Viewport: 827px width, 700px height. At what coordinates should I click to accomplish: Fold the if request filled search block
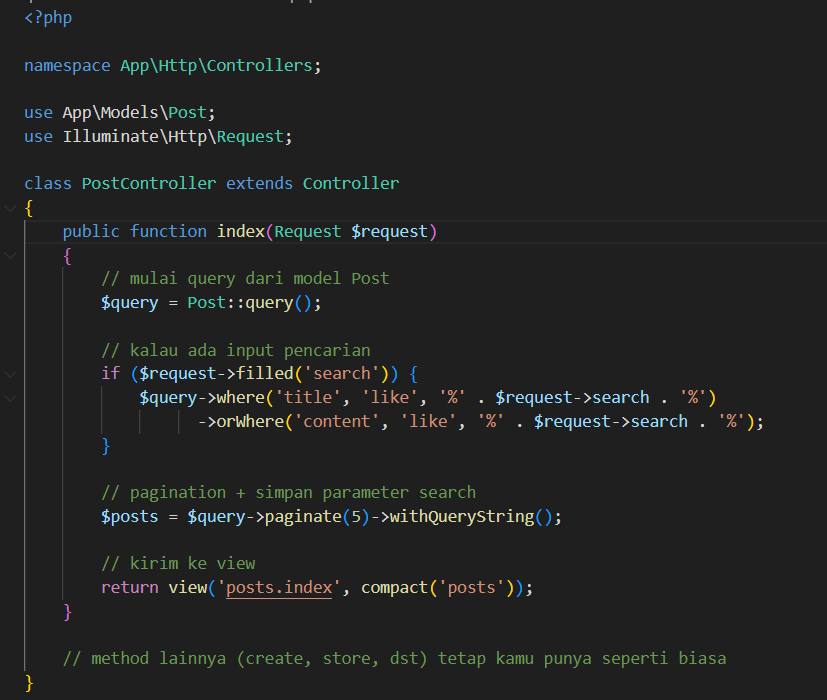pos(10,374)
